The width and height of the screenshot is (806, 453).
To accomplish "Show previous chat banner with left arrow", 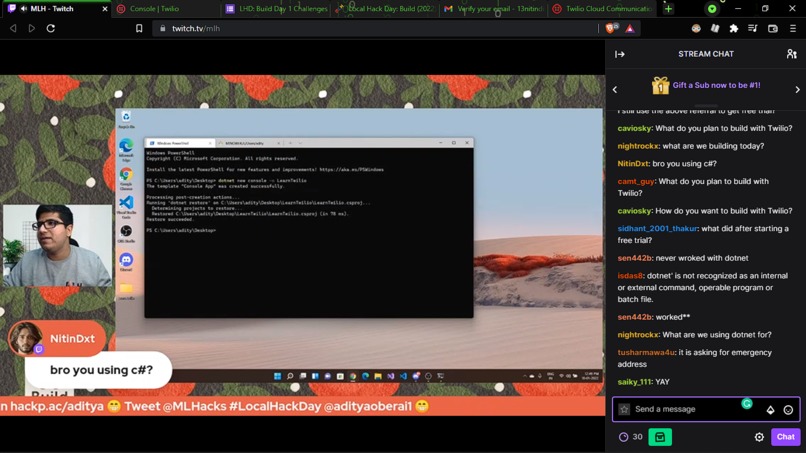I will pos(615,89).
